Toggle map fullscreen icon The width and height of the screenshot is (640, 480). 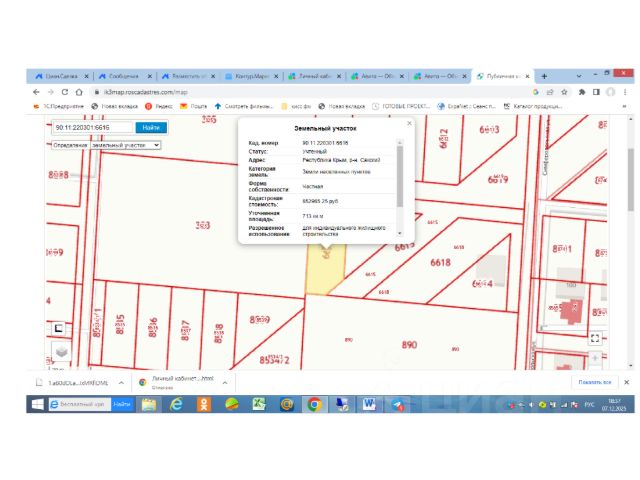(x=595, y=338)
